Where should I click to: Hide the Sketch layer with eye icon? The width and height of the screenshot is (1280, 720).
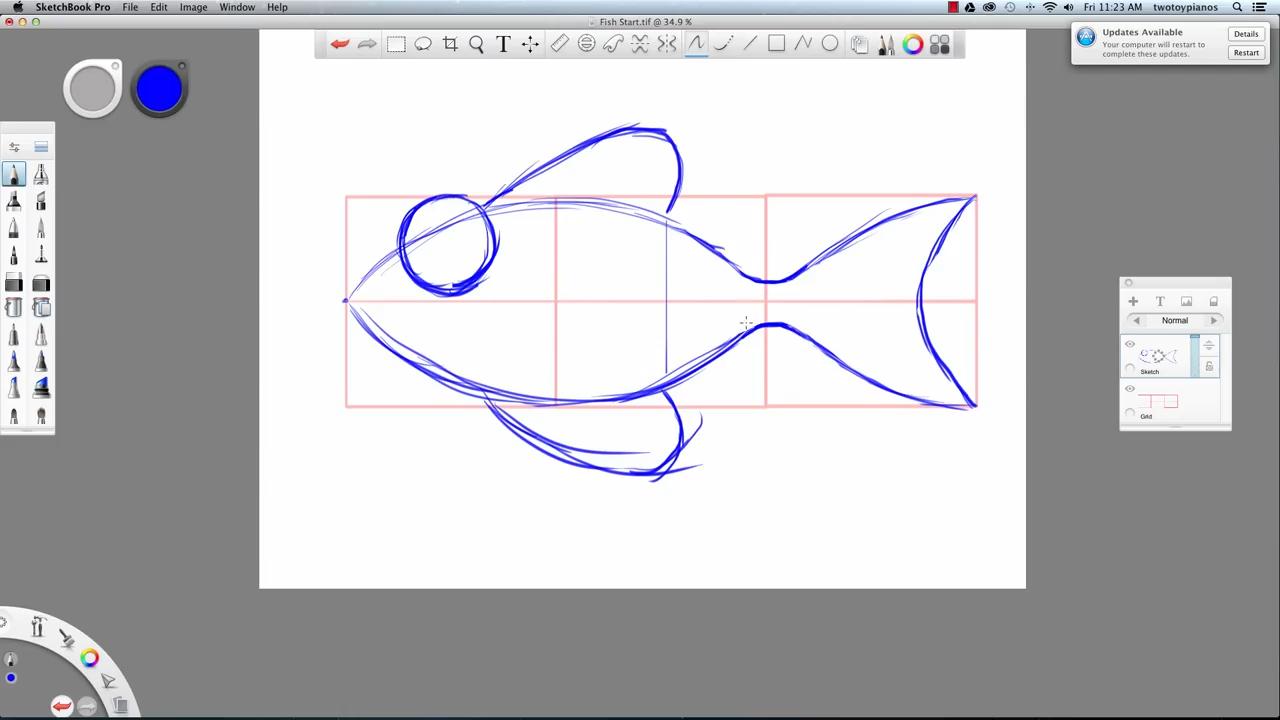(x=1130, y=345)
